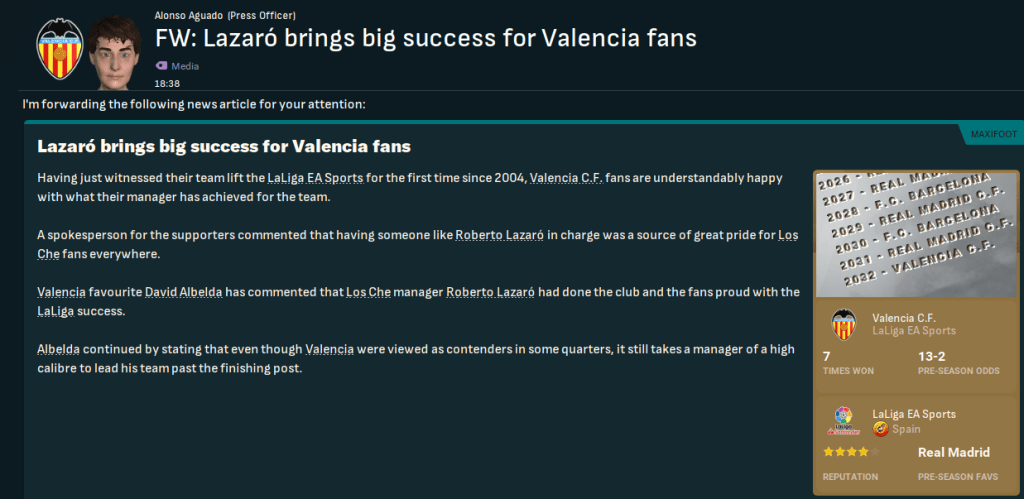Image resolution: width=1024 pixels, height=499 pixels.
Task: Select the Valencia C.F. name in the side panel
Action: 907,317
